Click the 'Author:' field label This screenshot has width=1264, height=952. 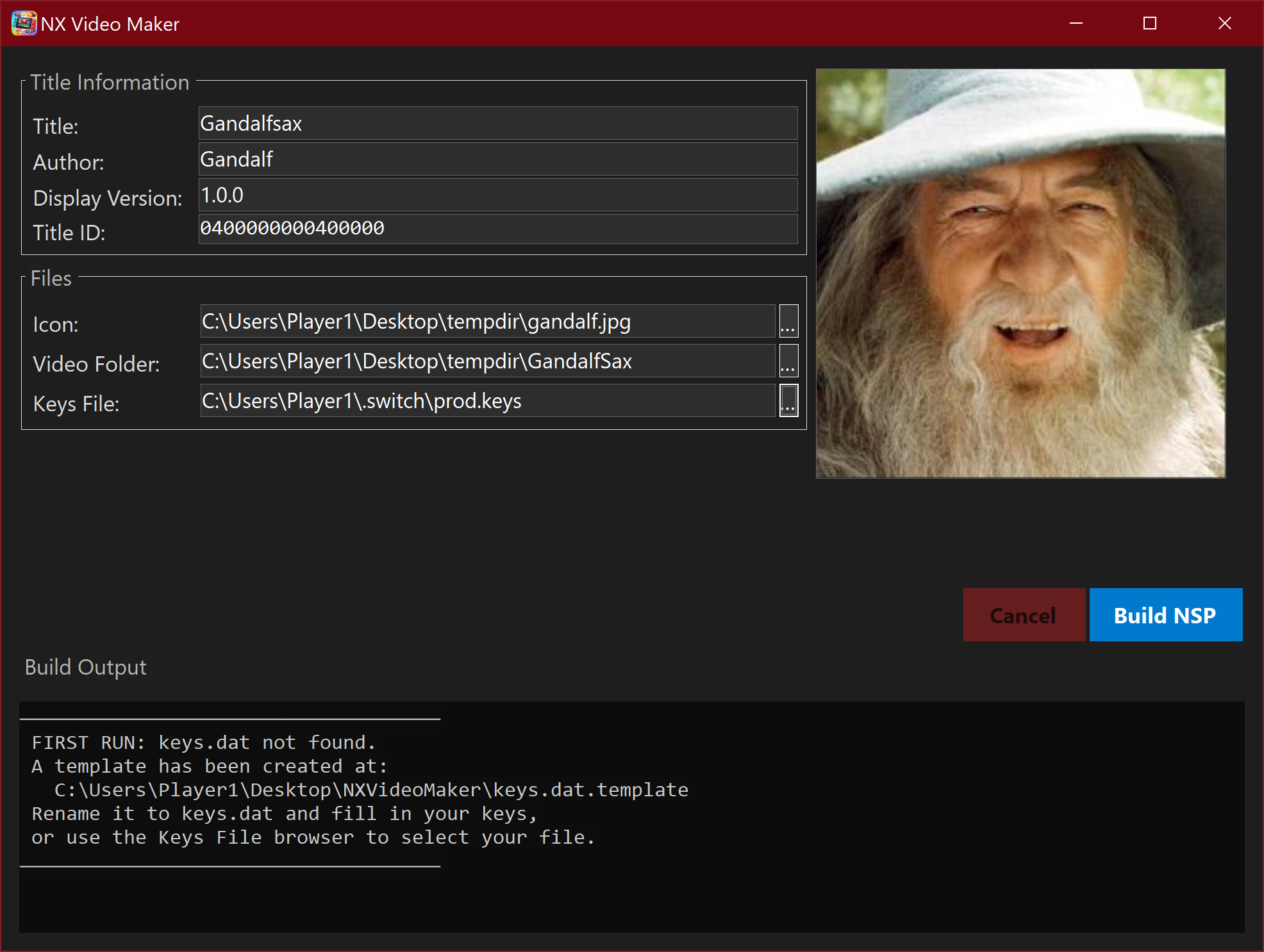68,162
